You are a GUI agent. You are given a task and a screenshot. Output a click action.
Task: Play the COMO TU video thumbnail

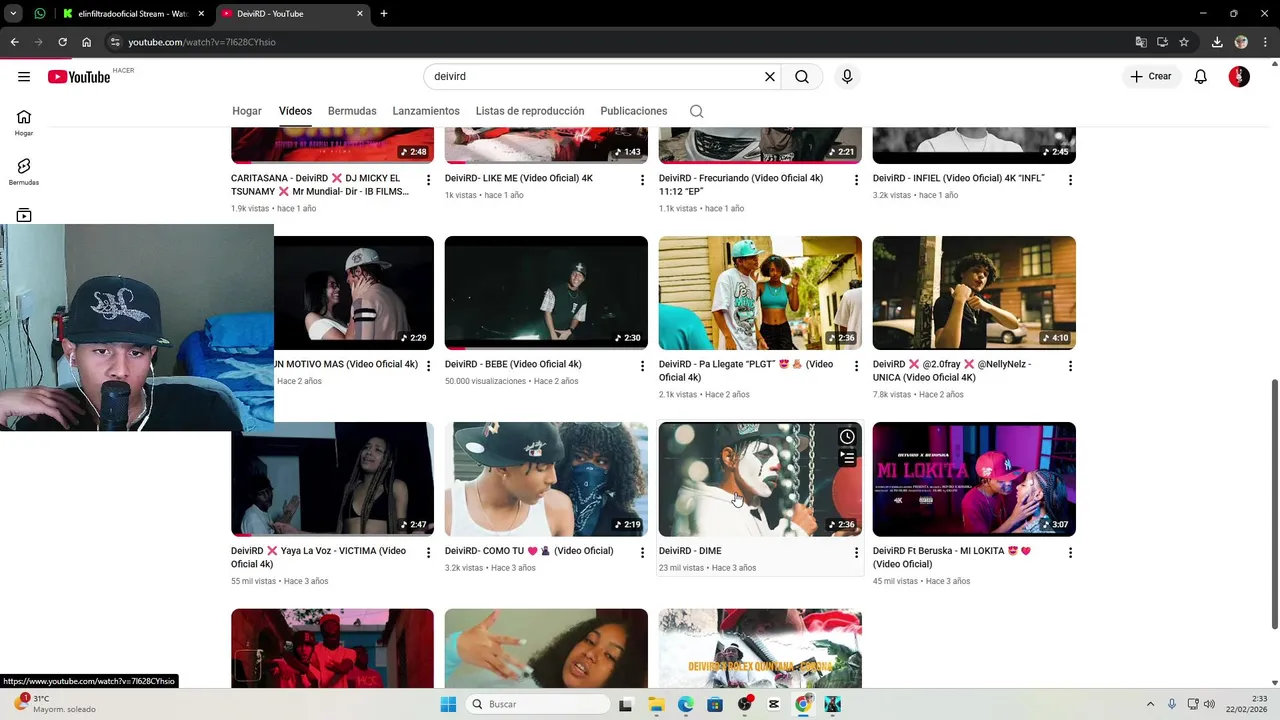pos(546,479)
